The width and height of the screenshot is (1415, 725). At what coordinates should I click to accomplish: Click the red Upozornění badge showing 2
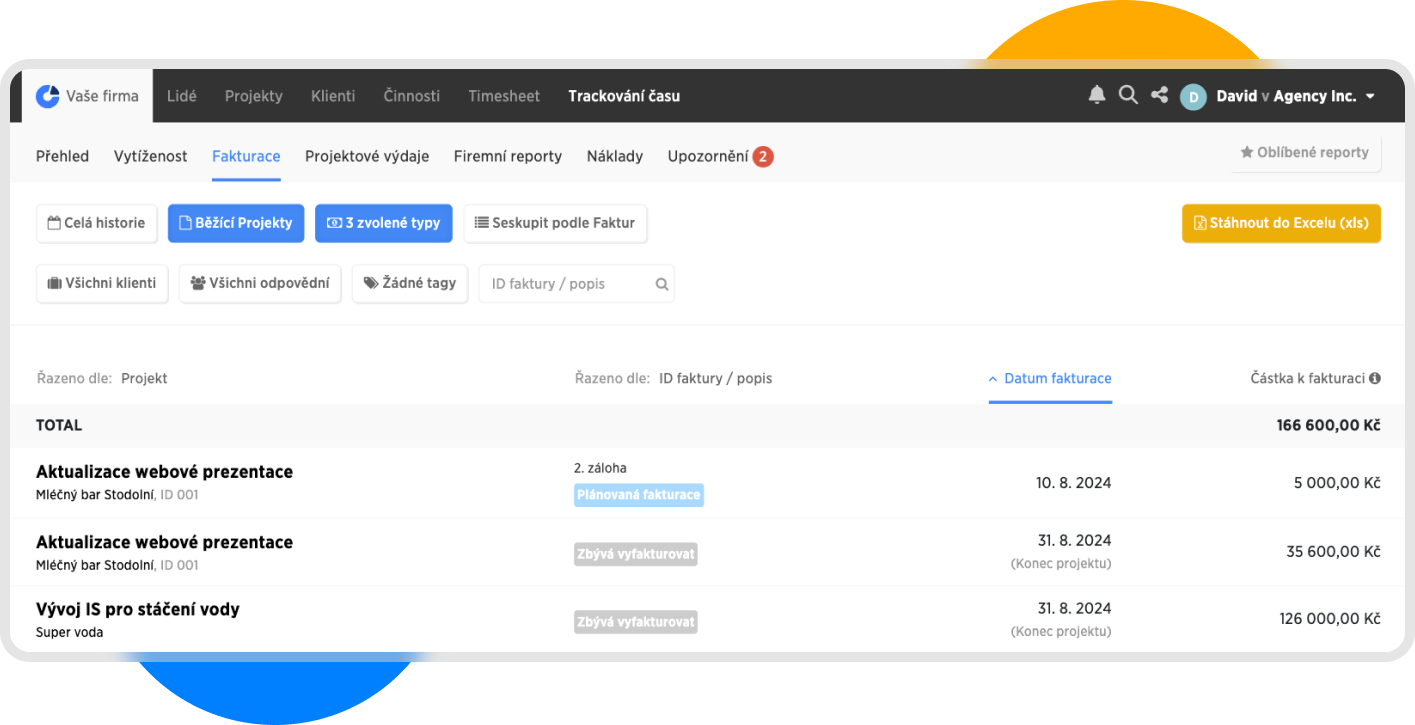pos(762,157)
